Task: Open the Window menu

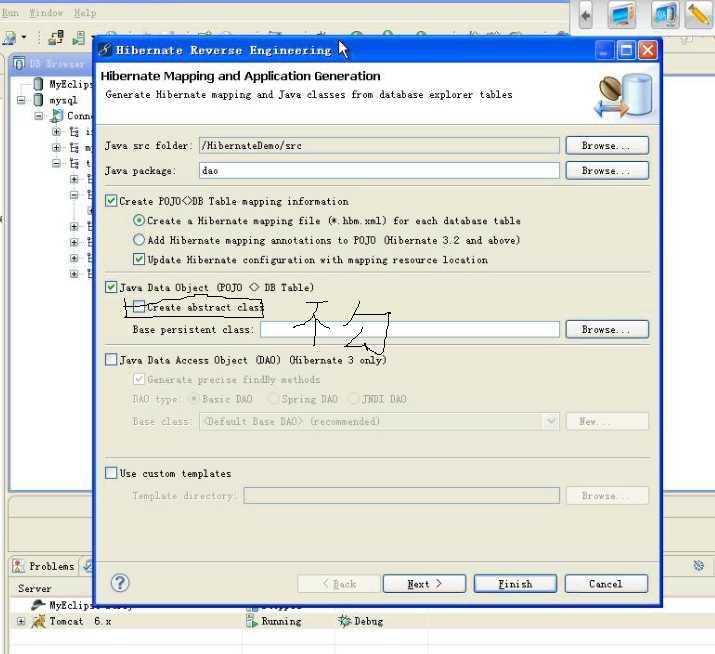Action: pyautogui.click(x=46, y=13)
